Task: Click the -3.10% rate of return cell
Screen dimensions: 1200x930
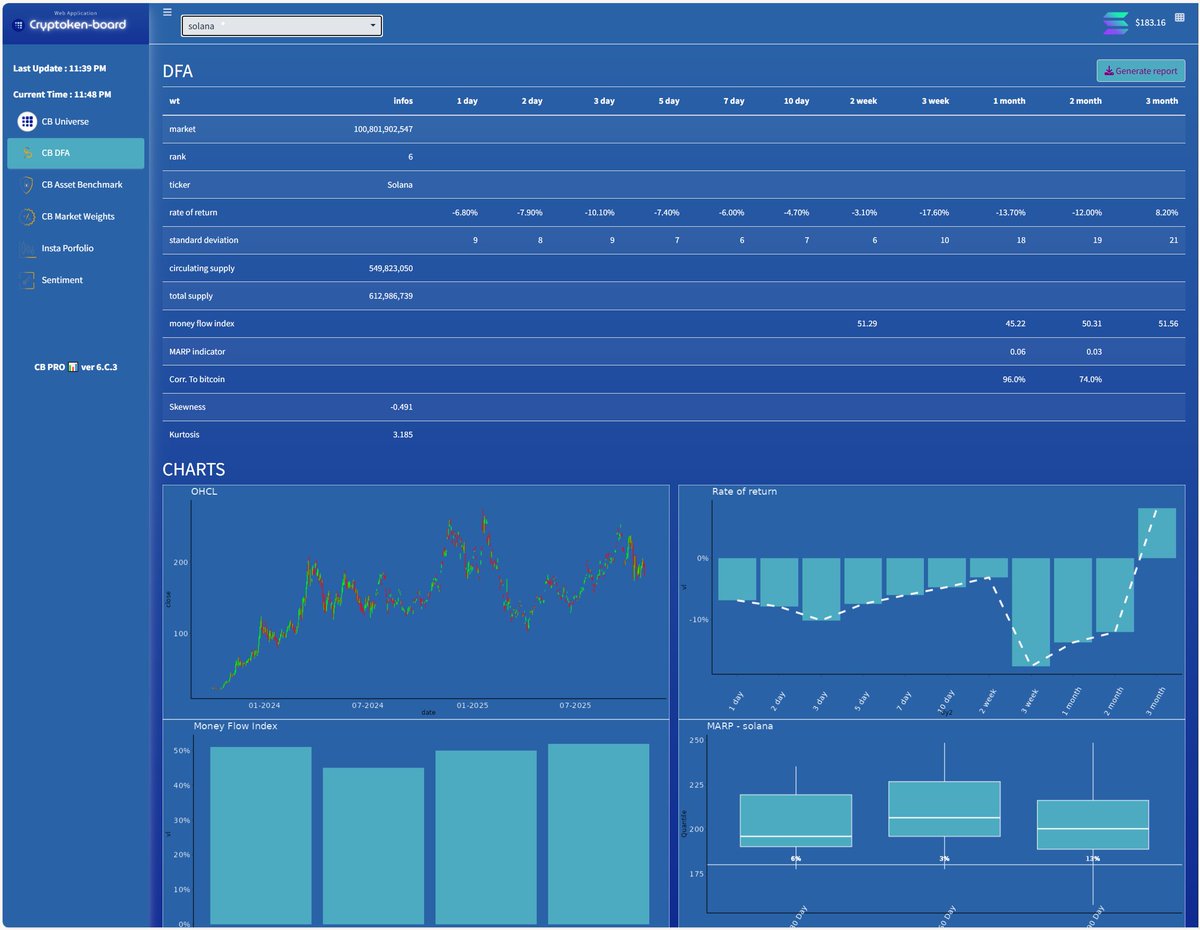Action: [864, 213]
